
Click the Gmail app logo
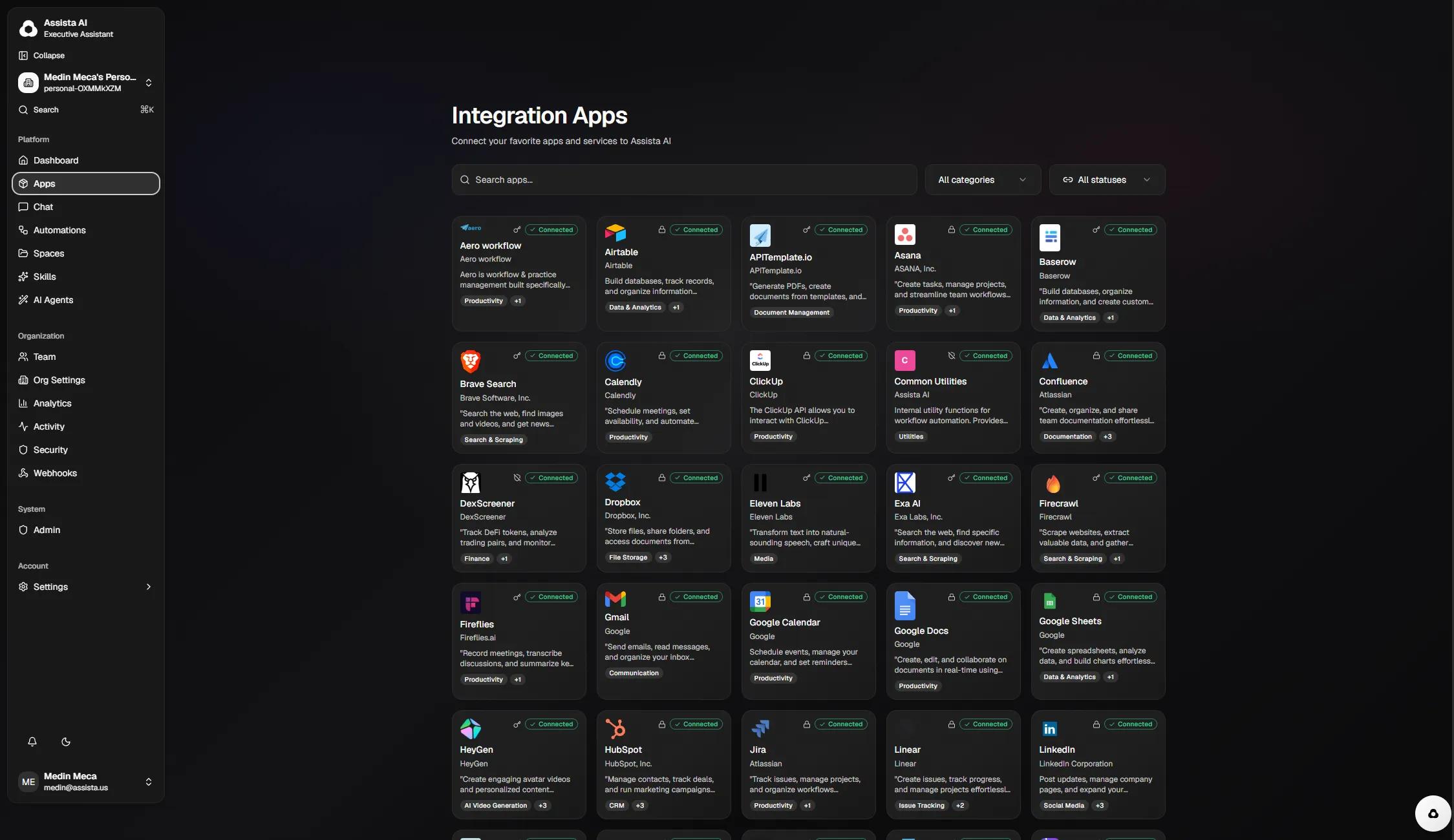[615, 599]
